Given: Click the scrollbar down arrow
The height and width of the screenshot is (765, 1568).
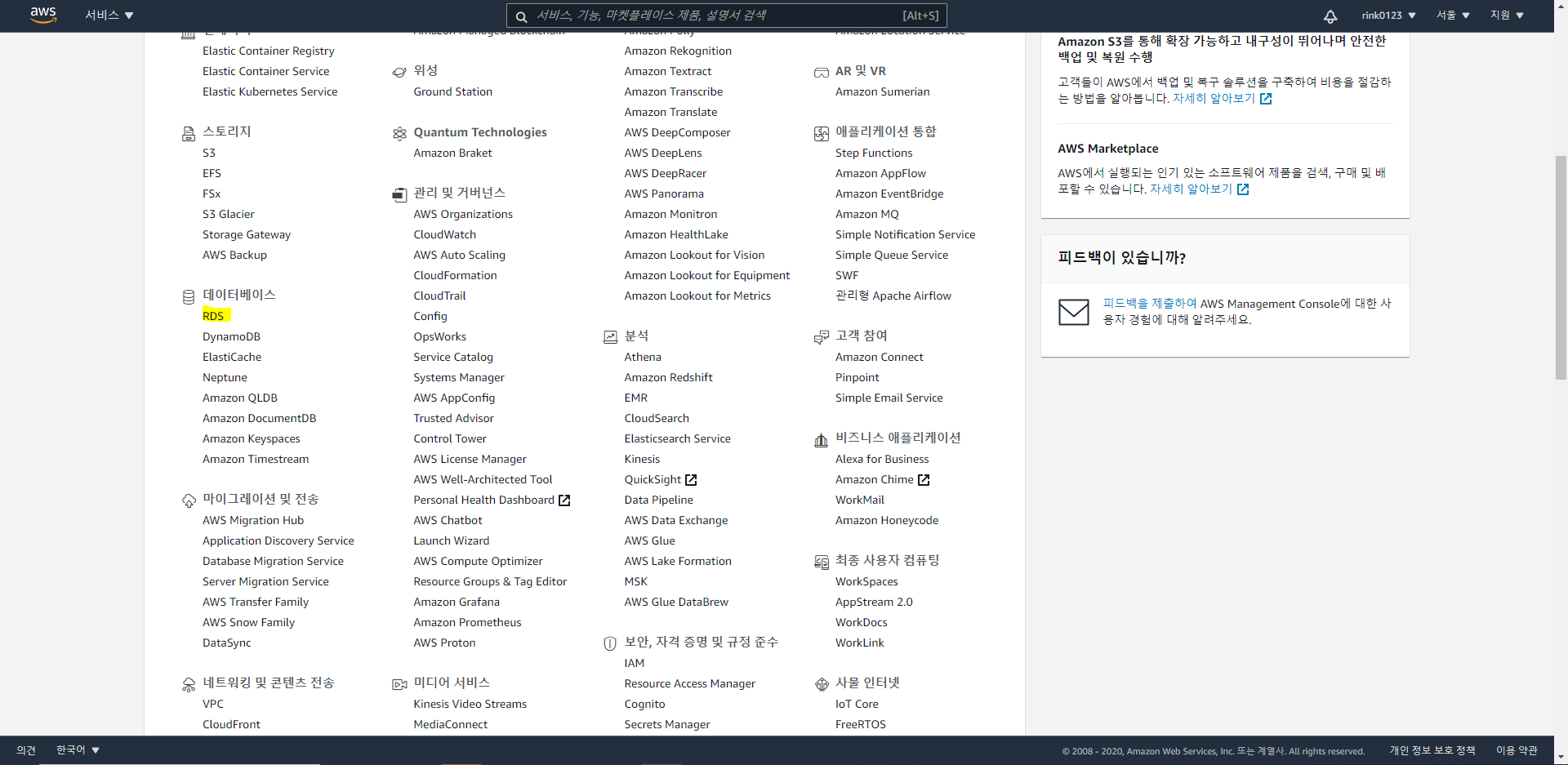Looking at the screenshot, I should [x=1561, y=758].
